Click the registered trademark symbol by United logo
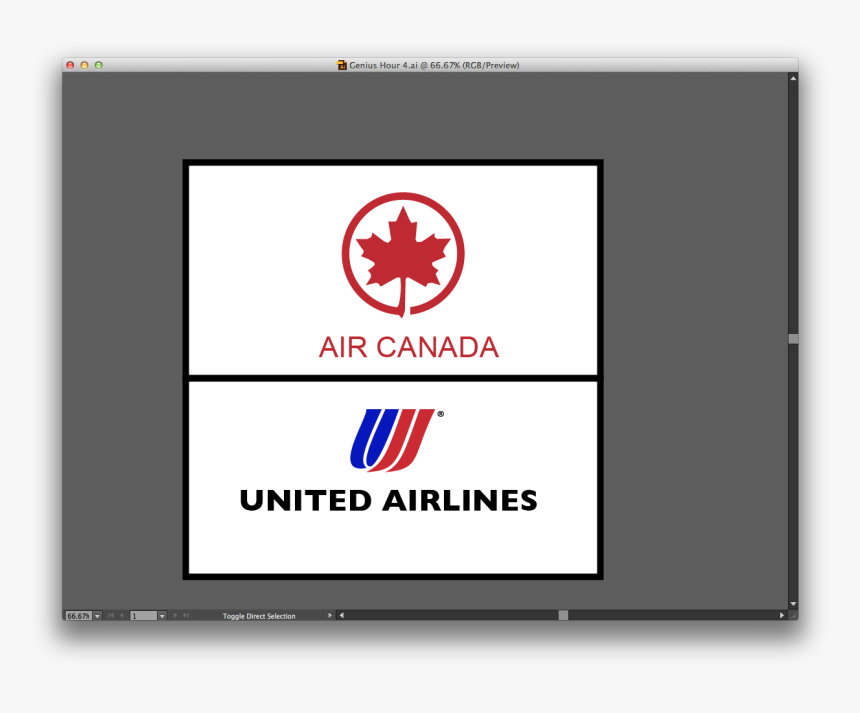The width and height of the screenshot is (860, 713). coord(440,414)
